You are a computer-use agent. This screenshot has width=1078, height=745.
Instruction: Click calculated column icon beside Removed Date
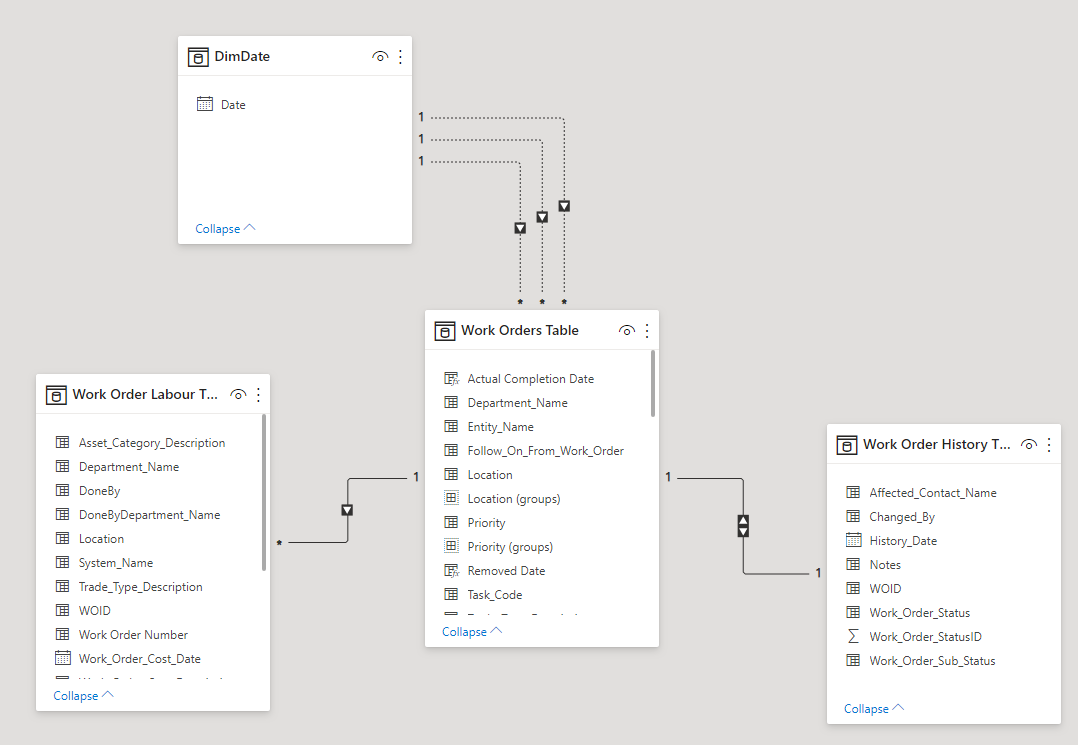tap(452, 570)
